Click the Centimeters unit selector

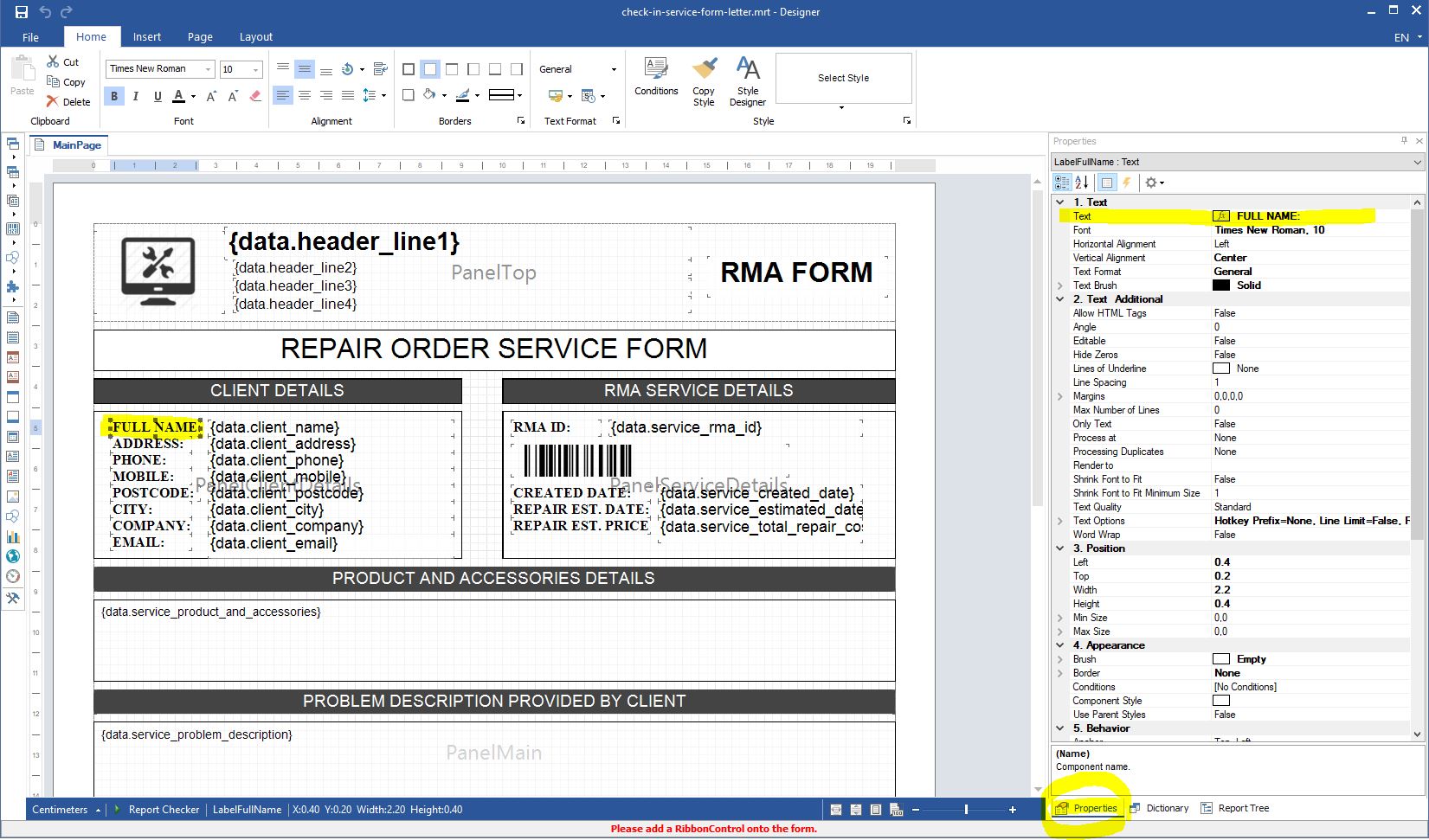point(66,810)
